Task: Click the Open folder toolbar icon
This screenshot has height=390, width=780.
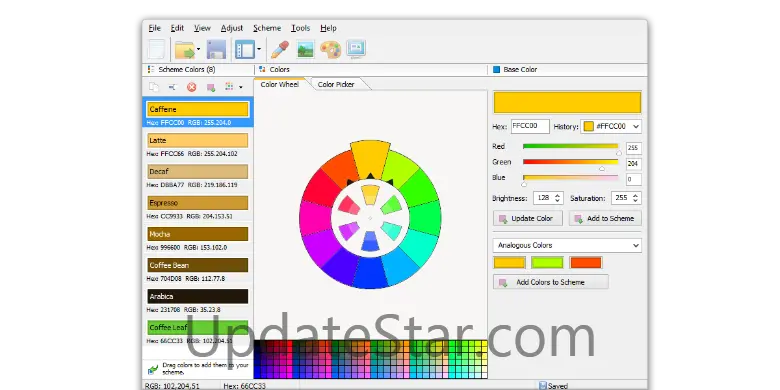Action: pos(185,50)
